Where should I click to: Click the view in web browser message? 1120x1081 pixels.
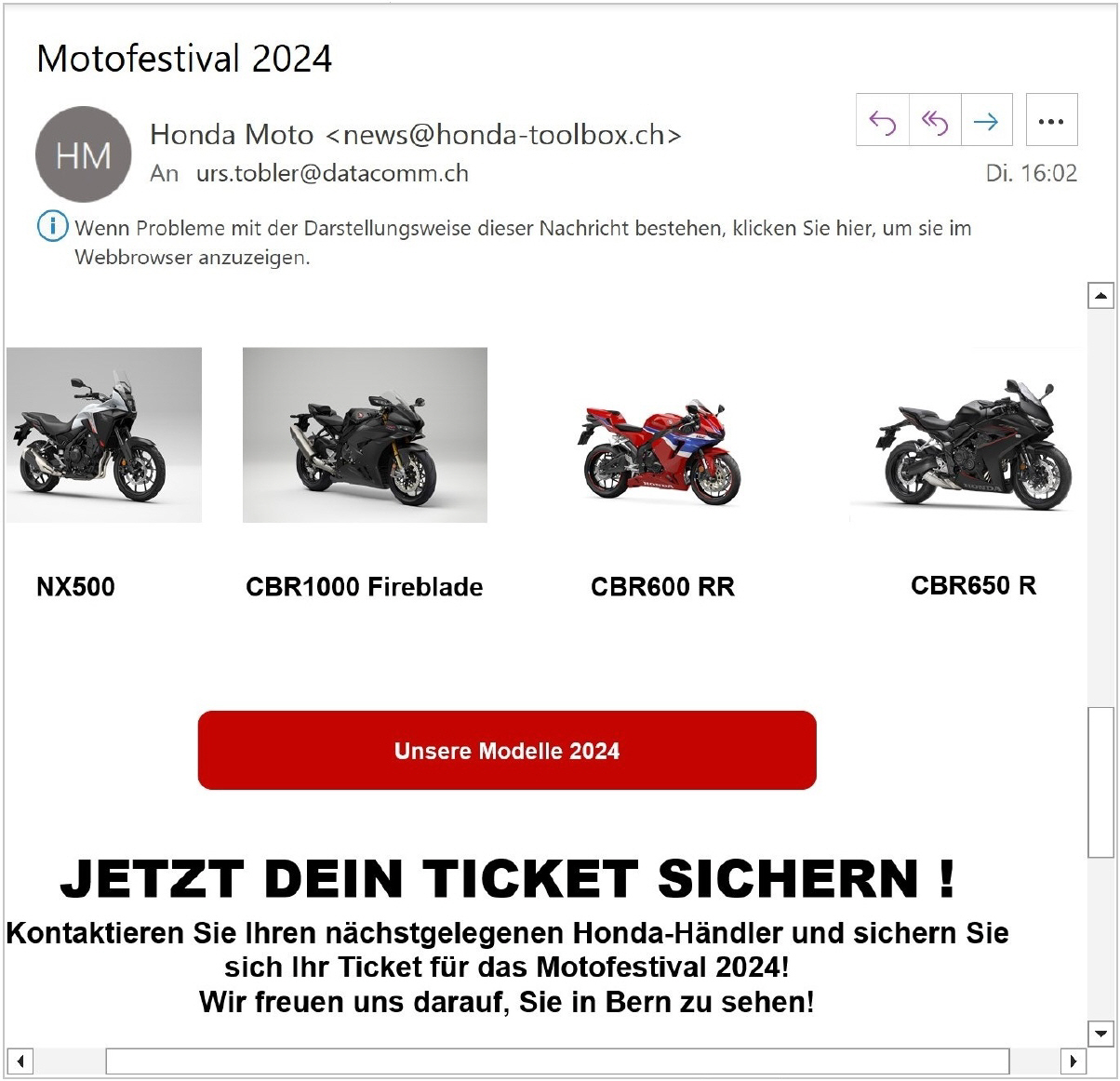pyautogui.click(x=523, y=242)
